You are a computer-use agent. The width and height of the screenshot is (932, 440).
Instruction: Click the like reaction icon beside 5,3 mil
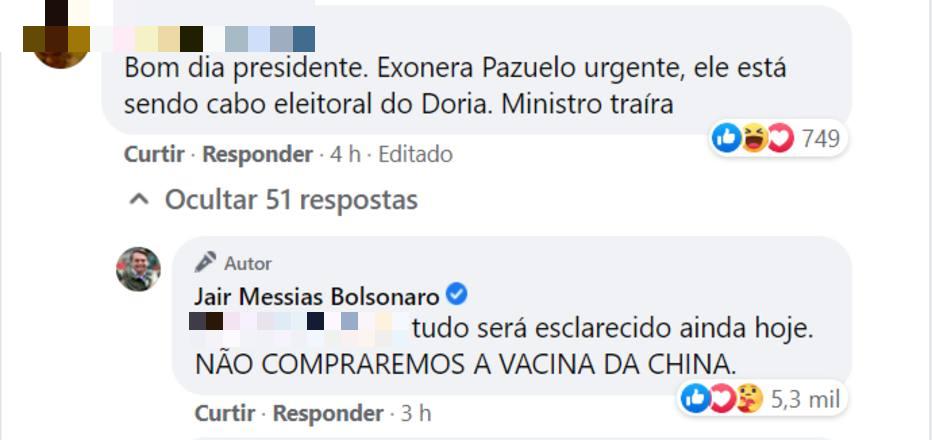[694, 399]
